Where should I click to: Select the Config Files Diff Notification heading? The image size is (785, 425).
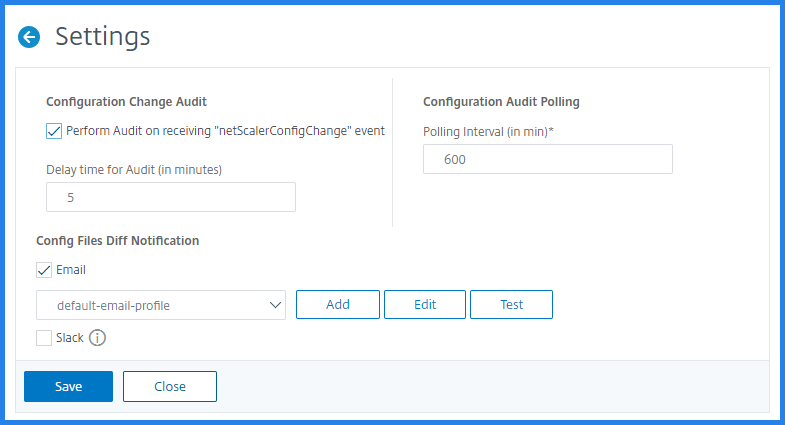(x=118, y=241)
